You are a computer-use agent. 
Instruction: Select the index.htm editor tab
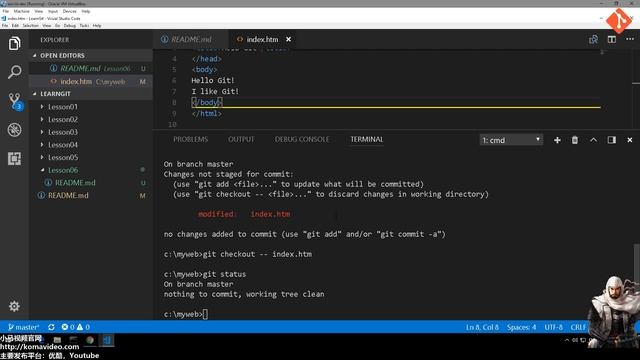pyautogui.click(x=261, y=39)
